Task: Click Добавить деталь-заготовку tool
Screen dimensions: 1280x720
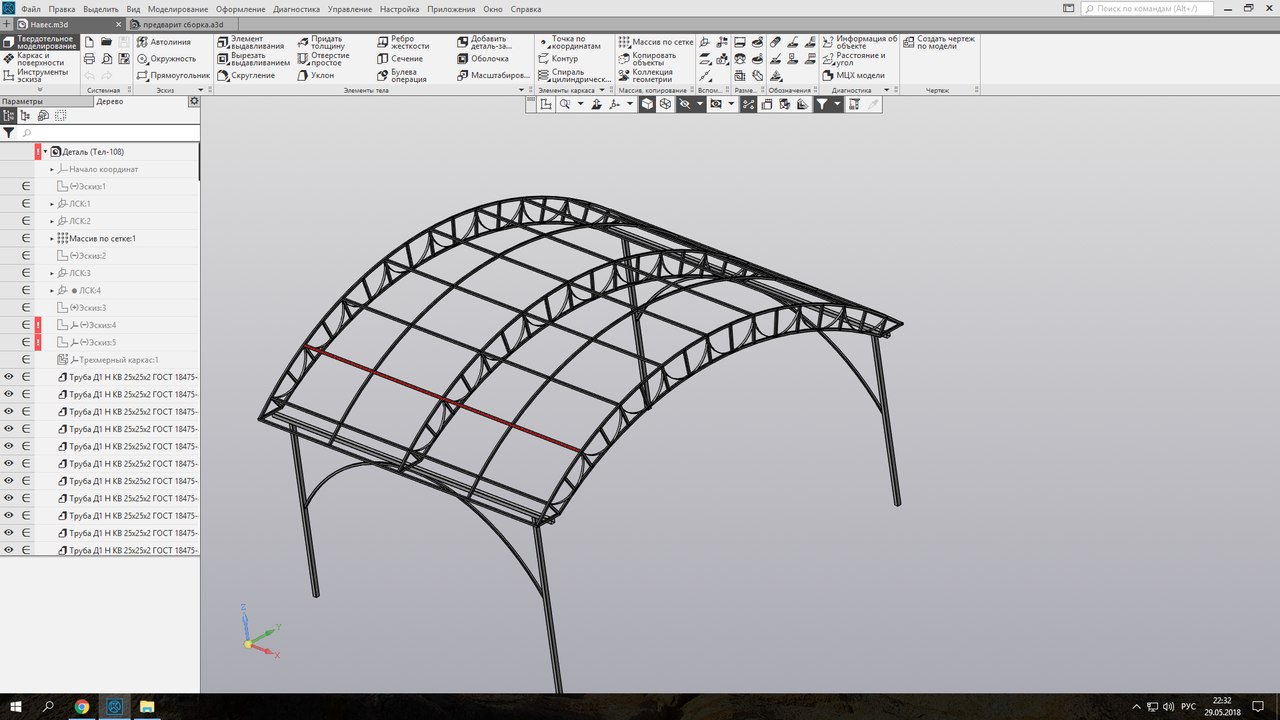Action: (485, 42)
